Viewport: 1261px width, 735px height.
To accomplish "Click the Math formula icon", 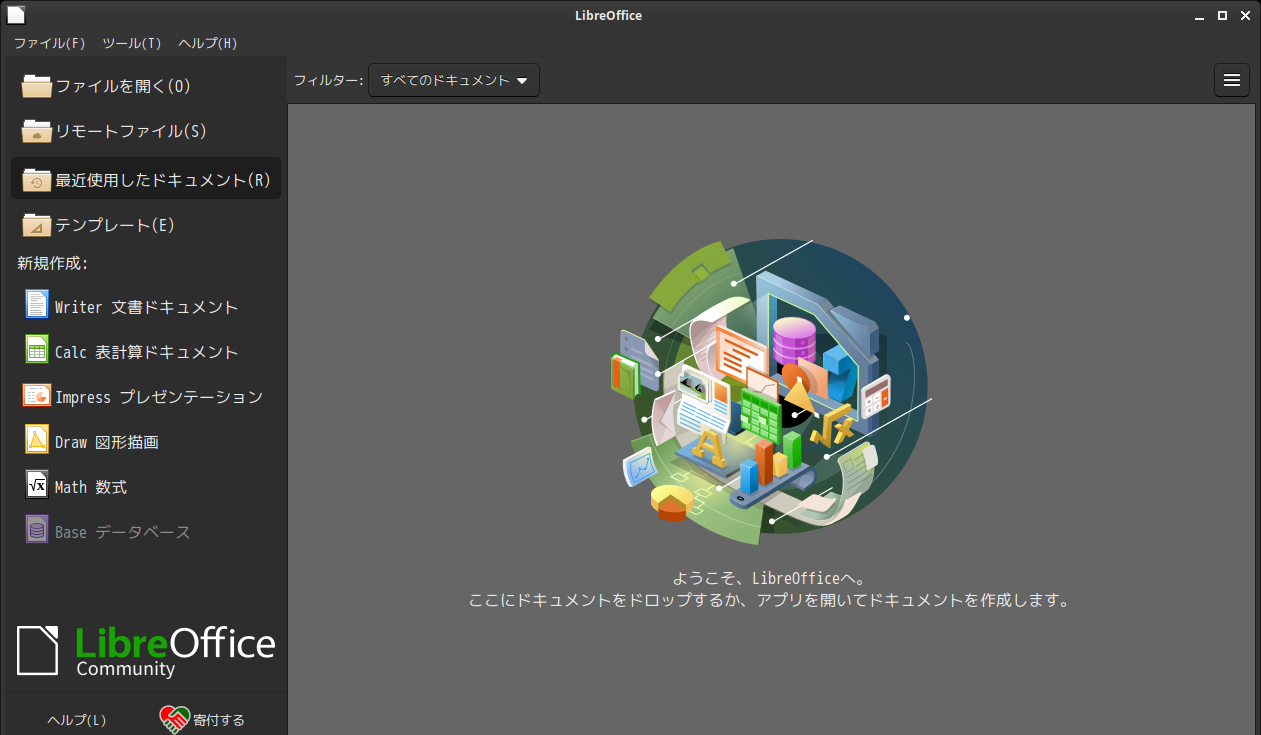I will pyautogui.click(x=37, y=485).
